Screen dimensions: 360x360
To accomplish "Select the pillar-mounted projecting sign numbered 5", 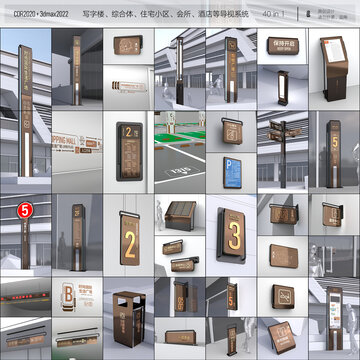I will [231, 297].
